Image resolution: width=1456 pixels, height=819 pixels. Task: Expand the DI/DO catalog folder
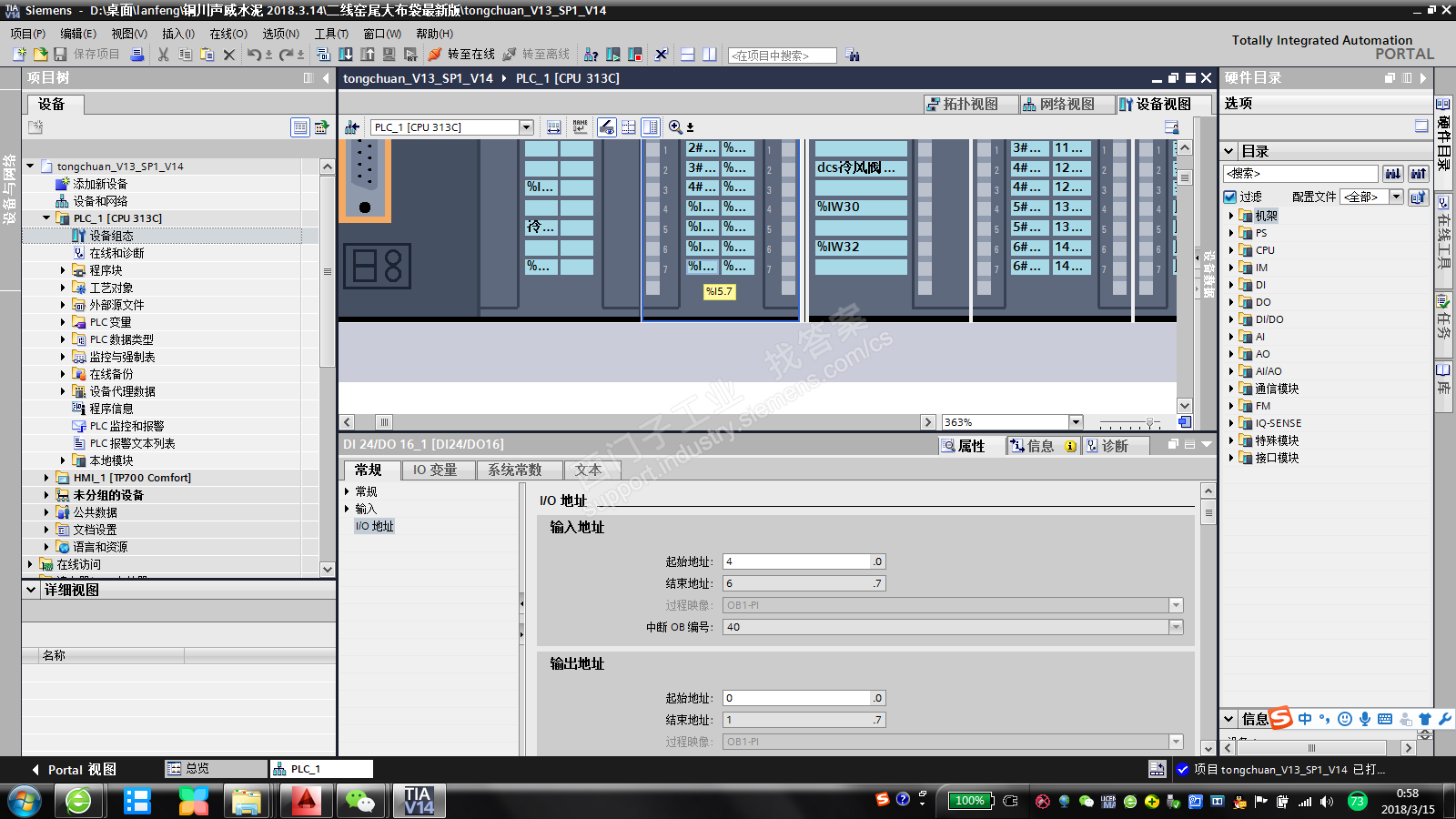click(x=1231, y=319)
